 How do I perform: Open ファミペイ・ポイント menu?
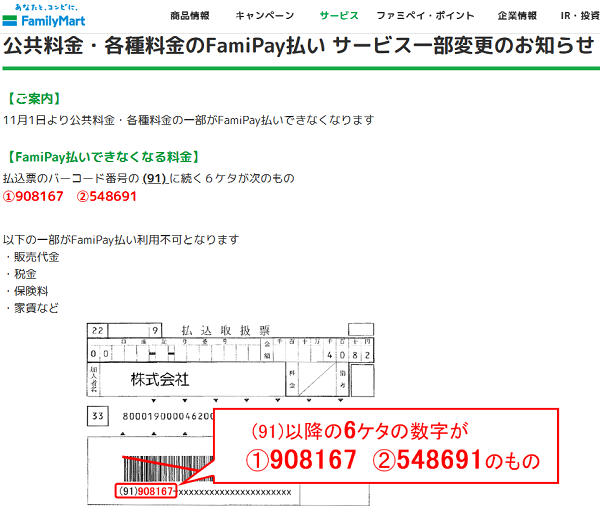[426, 16]
